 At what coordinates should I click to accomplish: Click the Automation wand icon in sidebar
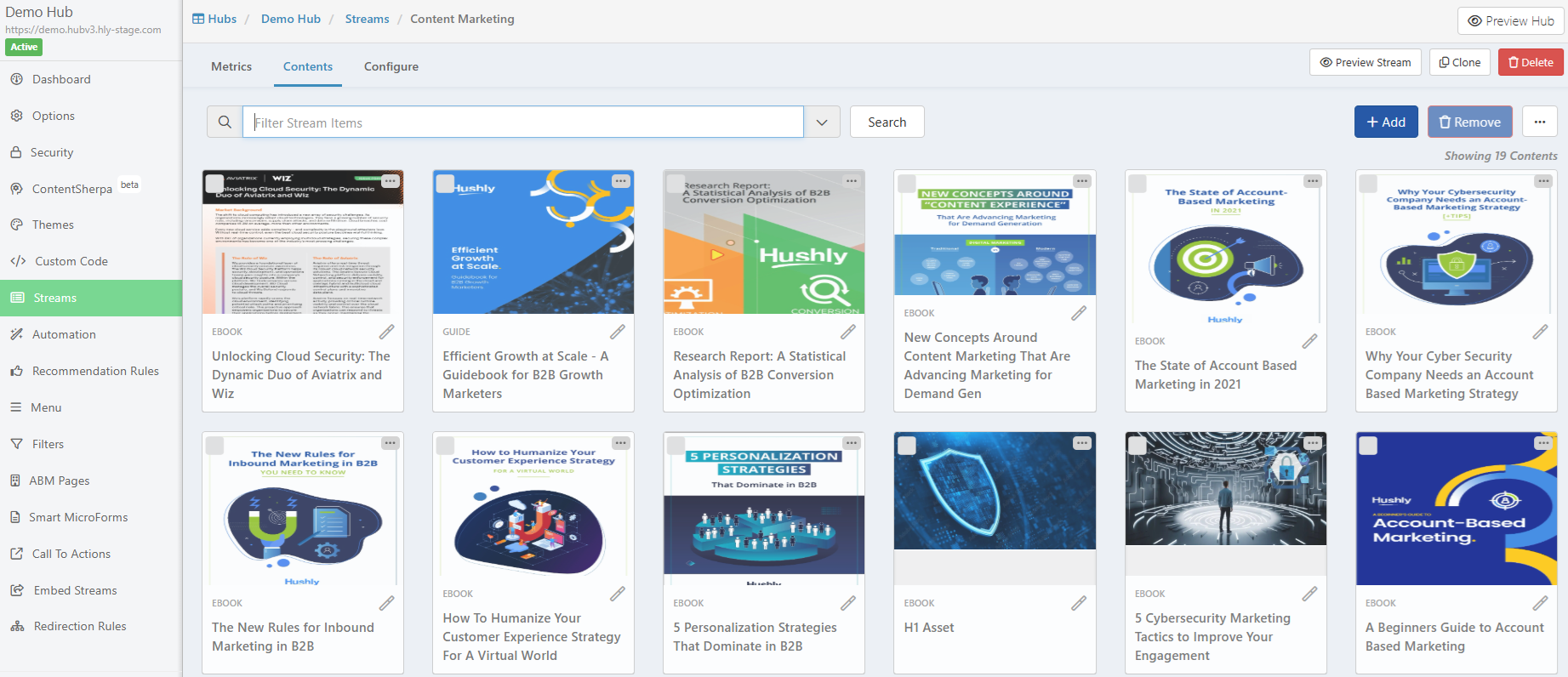point(16,334)
